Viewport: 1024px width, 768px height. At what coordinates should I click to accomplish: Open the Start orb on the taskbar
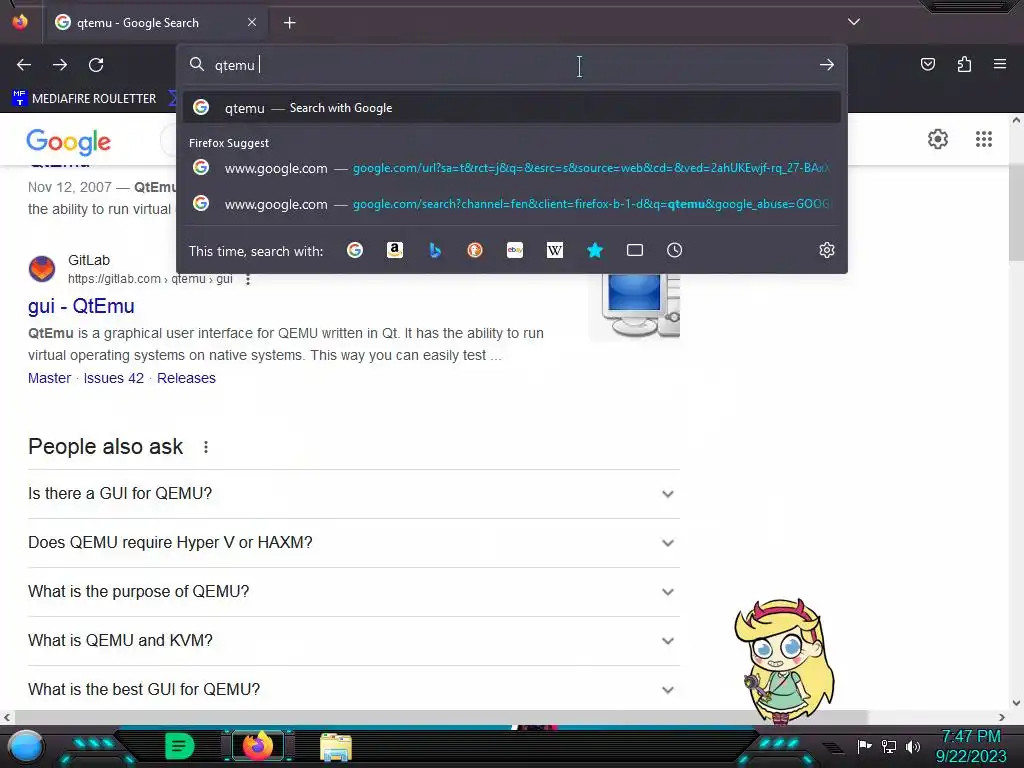26,746
